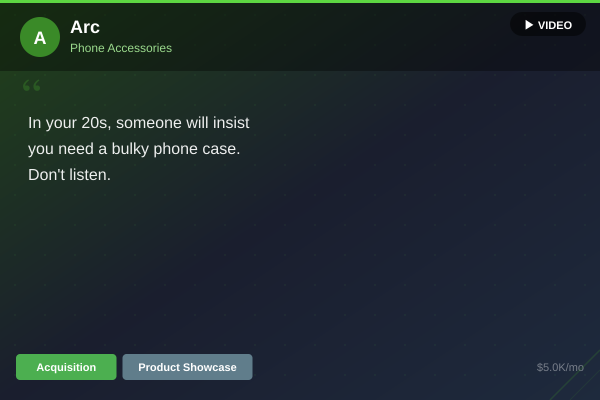Click the word VIDEO in the badge
The width and height of the screenshot is (600, 400).
(555, 25)
